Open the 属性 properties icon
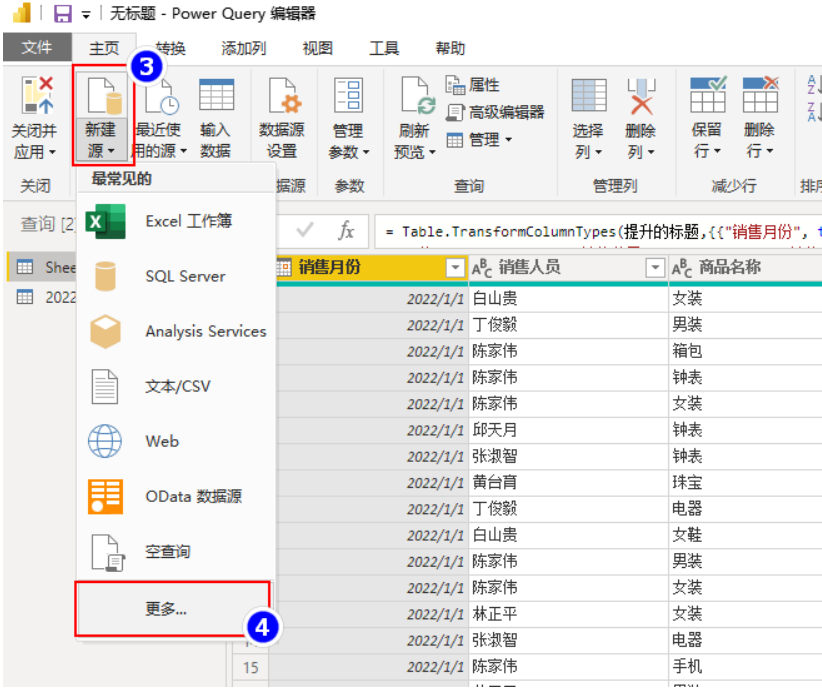Viewport: 822px width, 691px height. 455,85
